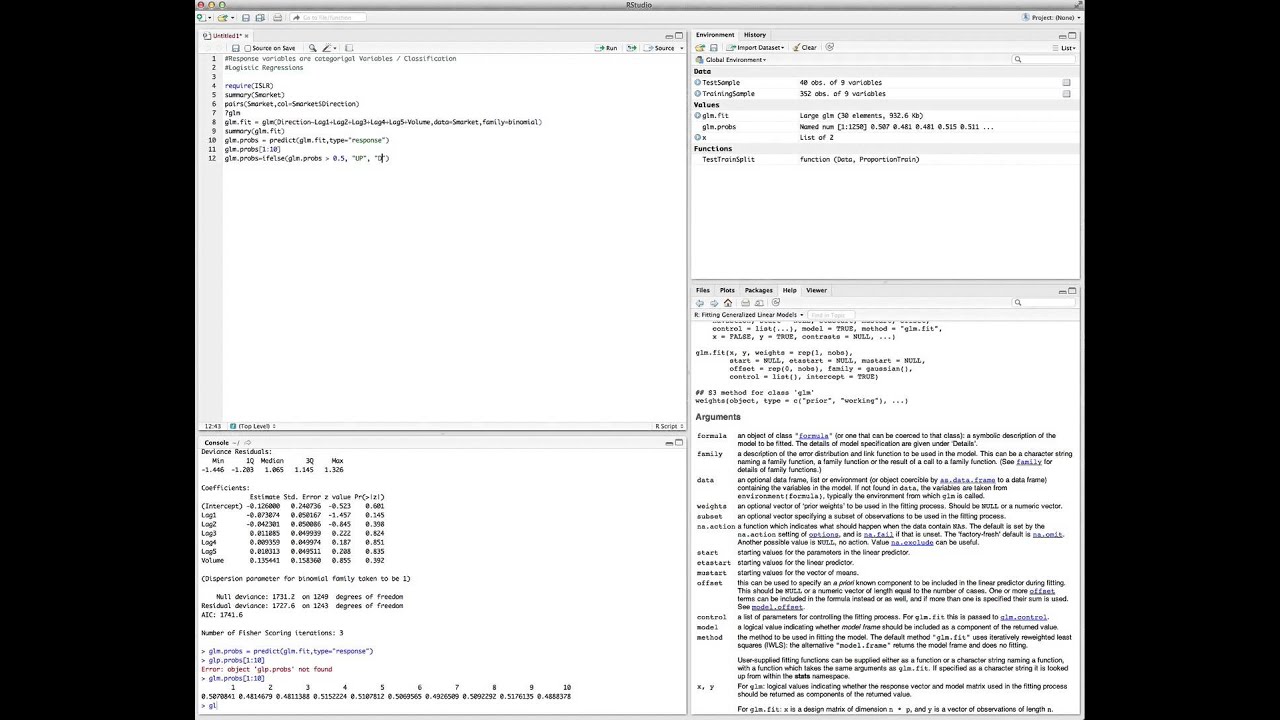This screenshot has width=1280, height=720.
Task: Open the 'model.offset' help link
Action: (x=777, y=607)
